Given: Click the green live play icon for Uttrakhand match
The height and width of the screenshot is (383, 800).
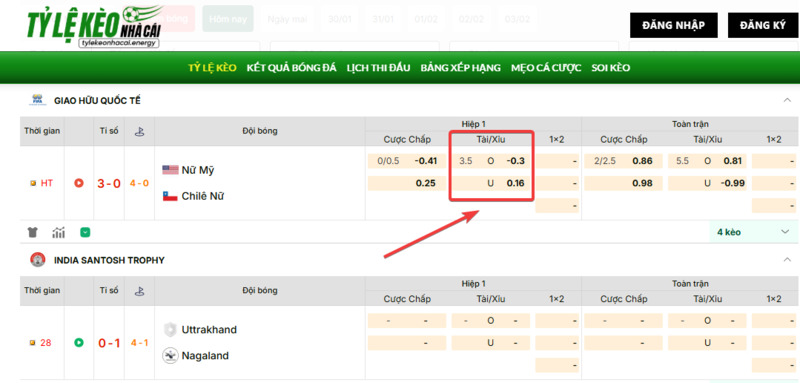Looking at the screenshot, I should [x=79, y=342].
